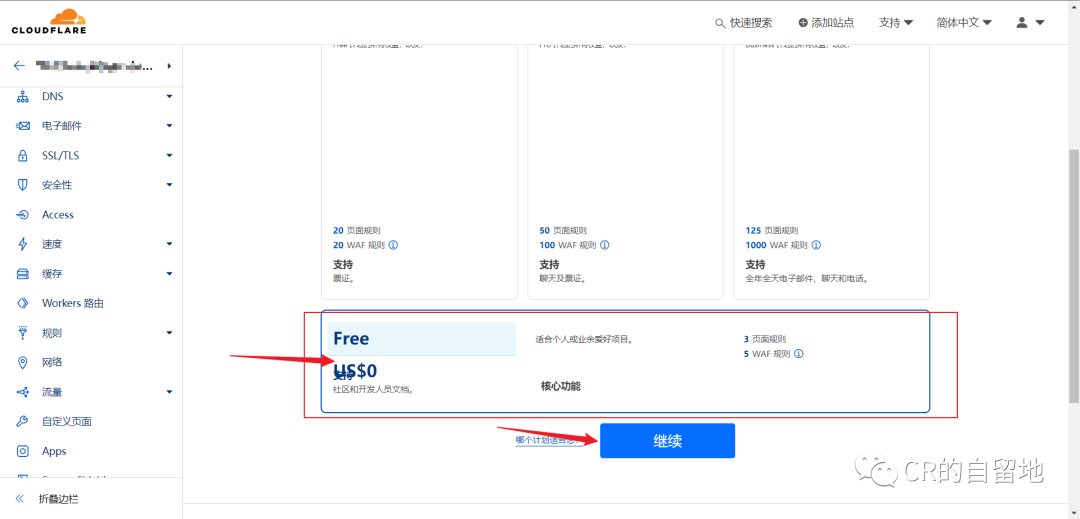Expand the 规则 sidebar section

tap(169, 333)
